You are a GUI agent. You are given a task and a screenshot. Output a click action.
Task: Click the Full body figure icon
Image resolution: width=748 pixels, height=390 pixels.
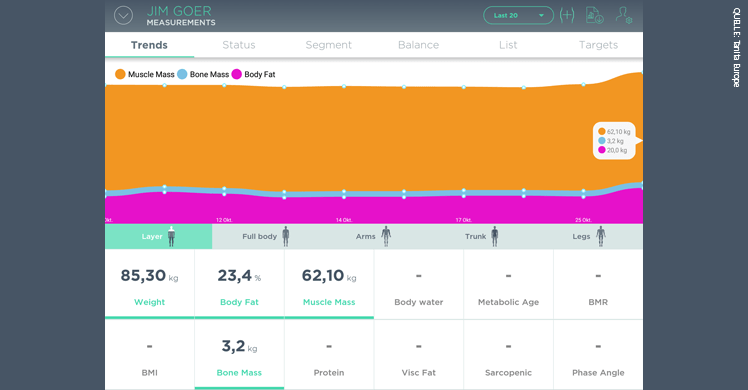click(x=286, y=236)
